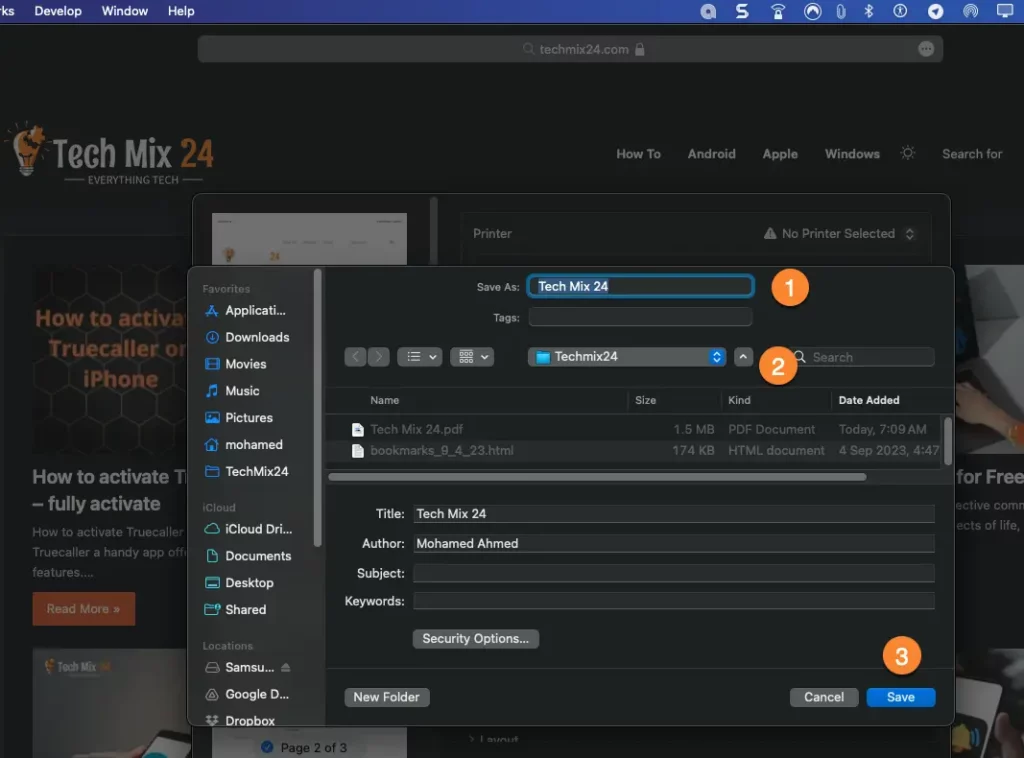Collapse the dialog with the chevron button
The image size is (1024, 758).
pyautogui.click(x=743, y=356)
